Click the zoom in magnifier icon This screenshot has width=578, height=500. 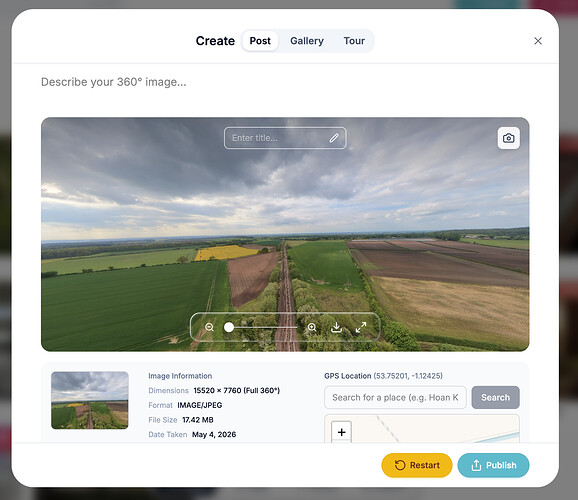(x=312, y=327)
